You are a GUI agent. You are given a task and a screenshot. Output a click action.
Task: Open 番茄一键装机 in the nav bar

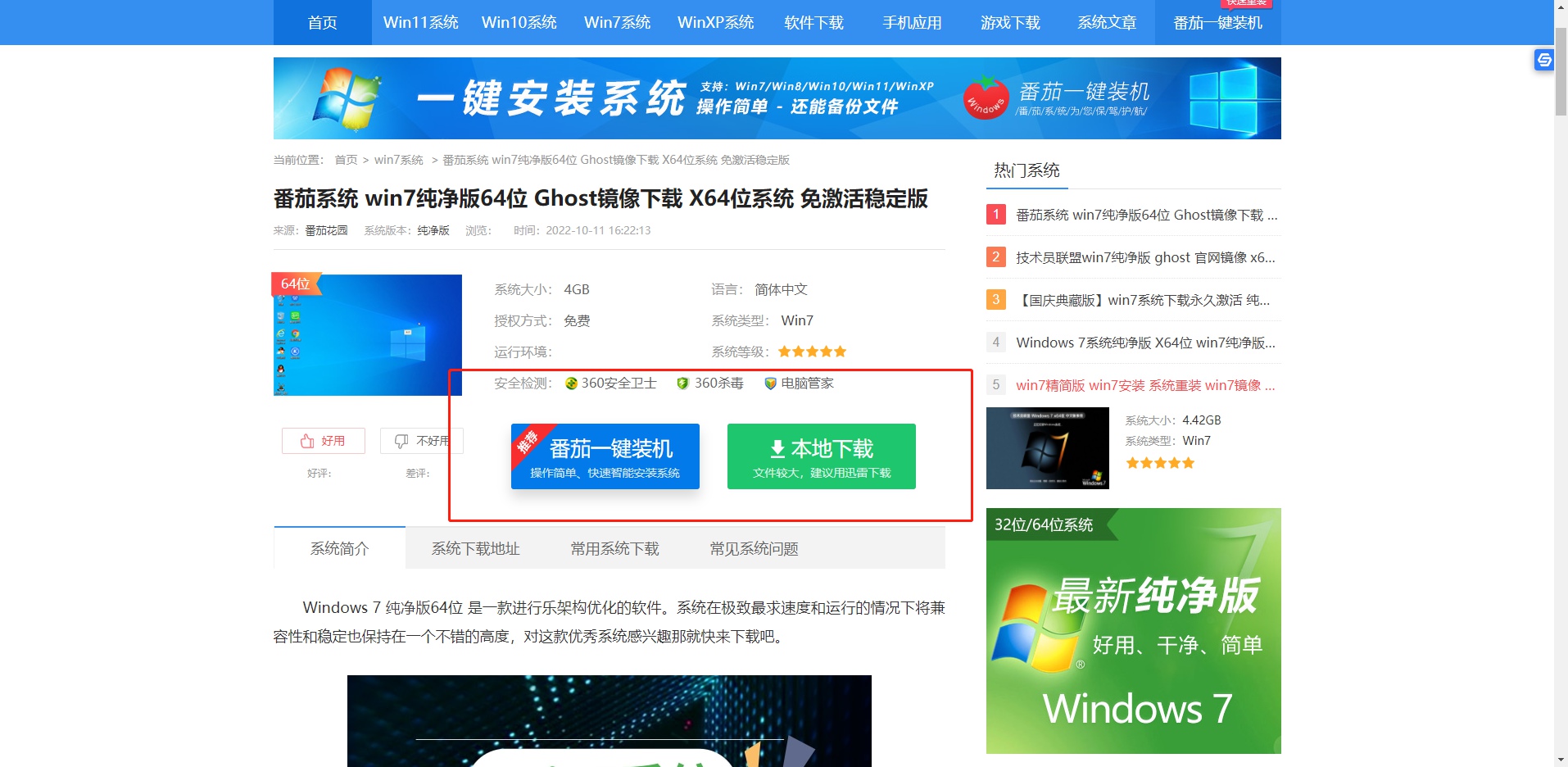1217,22
